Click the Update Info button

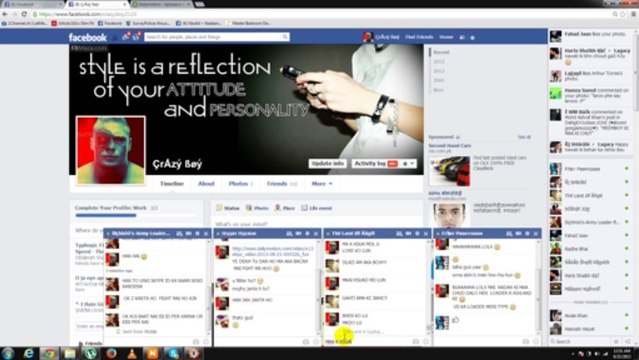click(327, 163)
